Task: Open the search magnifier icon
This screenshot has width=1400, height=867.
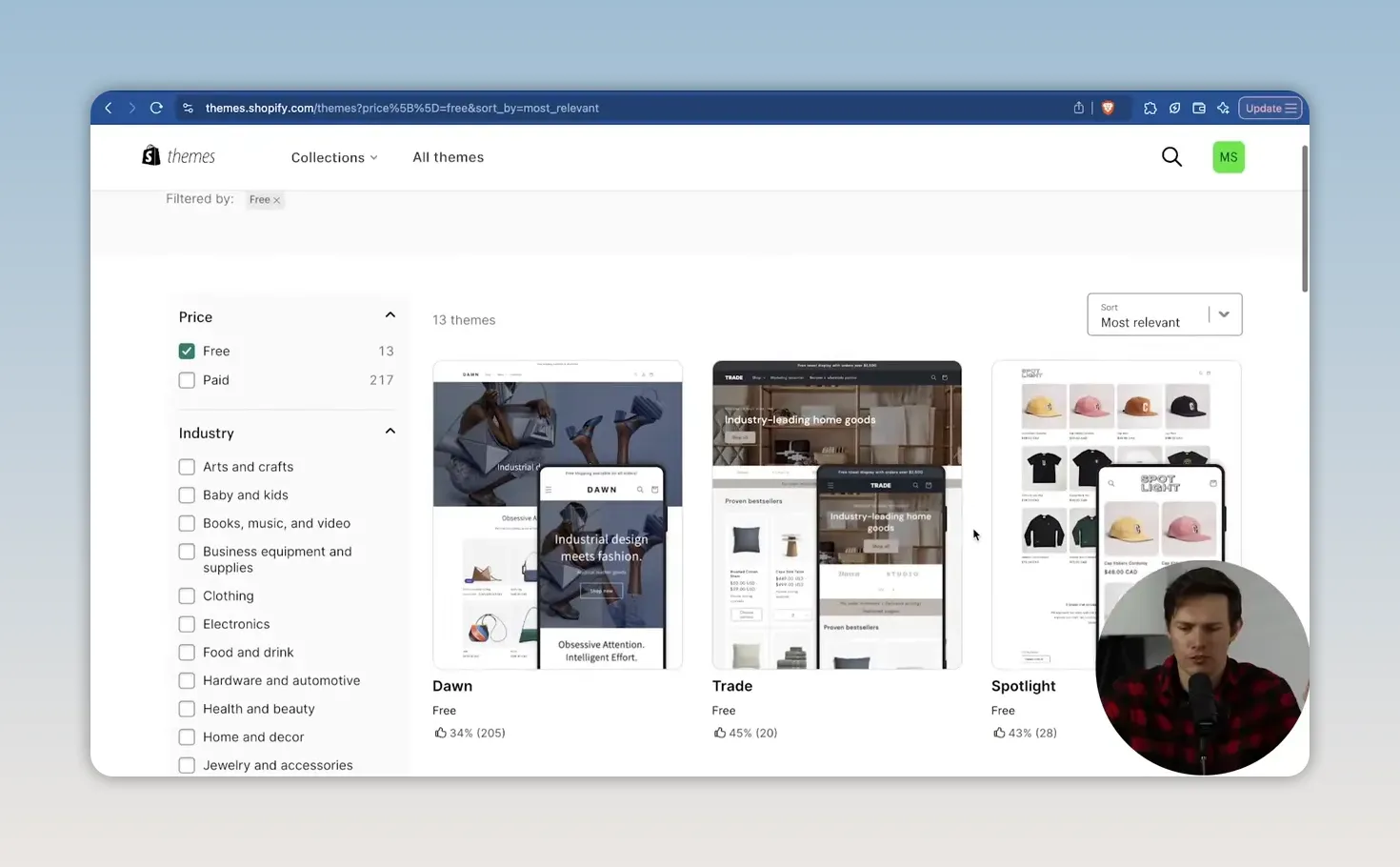Action: (x=1171, y=157)
